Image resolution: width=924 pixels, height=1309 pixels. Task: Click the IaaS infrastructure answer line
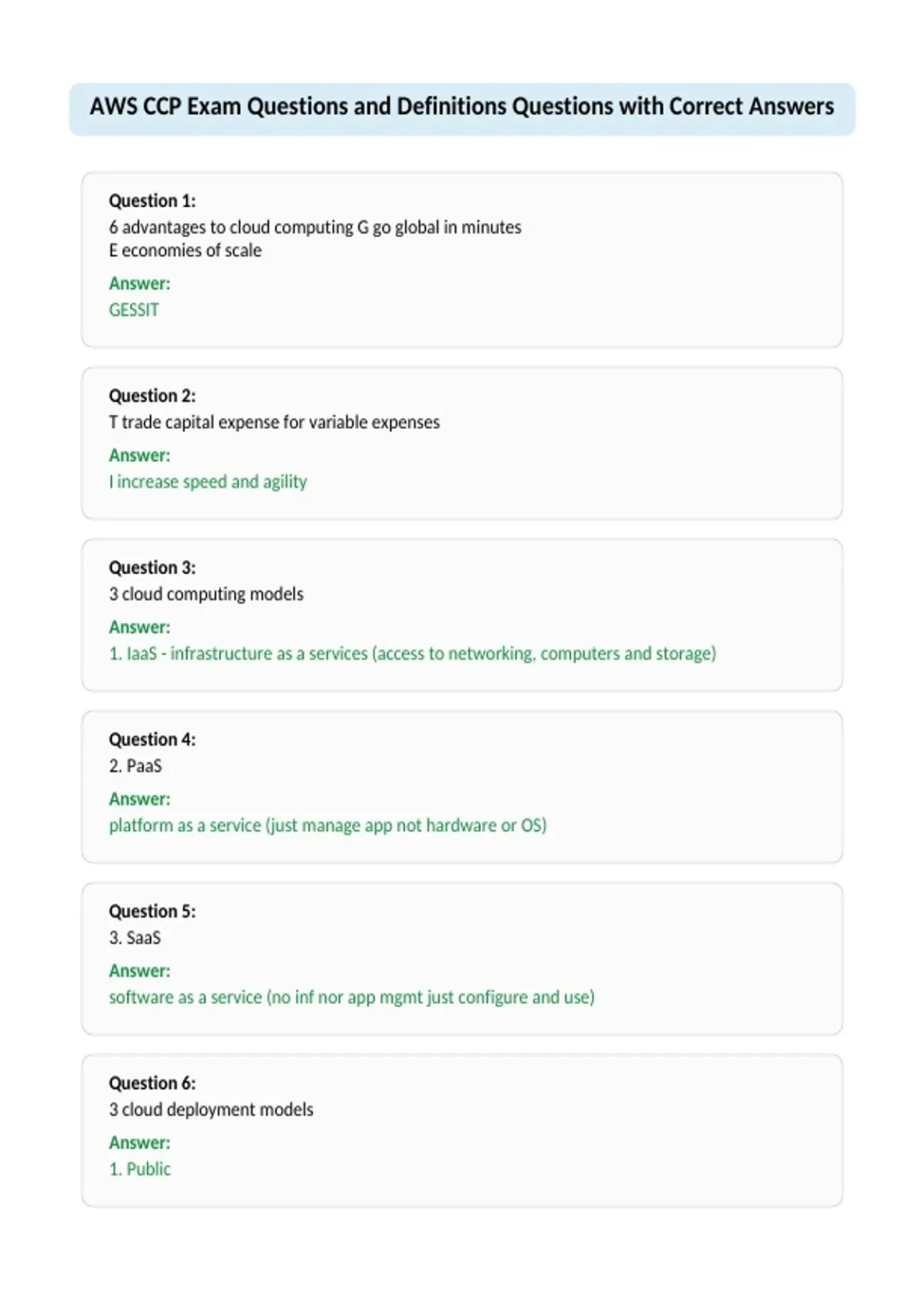[x=412, y=654]
